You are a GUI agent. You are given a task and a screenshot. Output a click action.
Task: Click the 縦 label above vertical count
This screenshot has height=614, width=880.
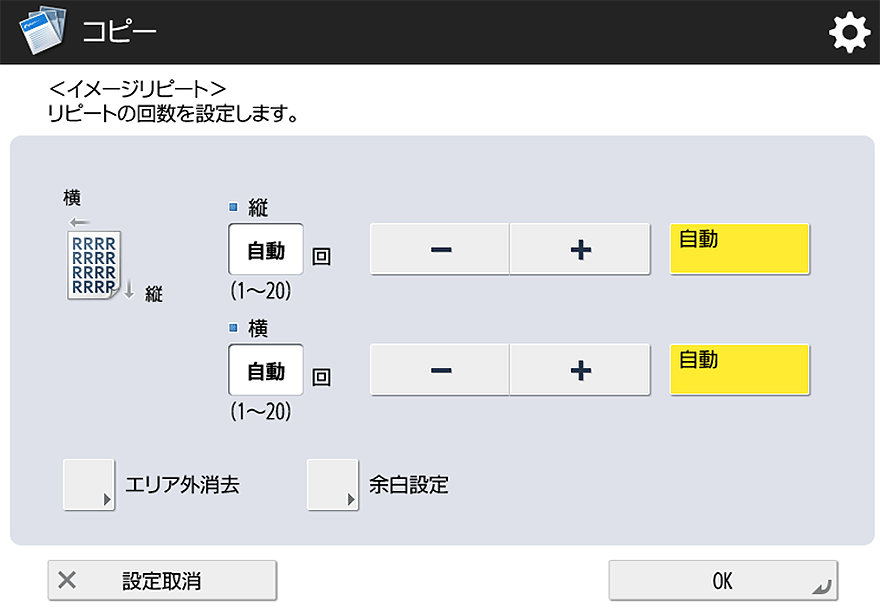pyautogui.click(x=258, y=208)
